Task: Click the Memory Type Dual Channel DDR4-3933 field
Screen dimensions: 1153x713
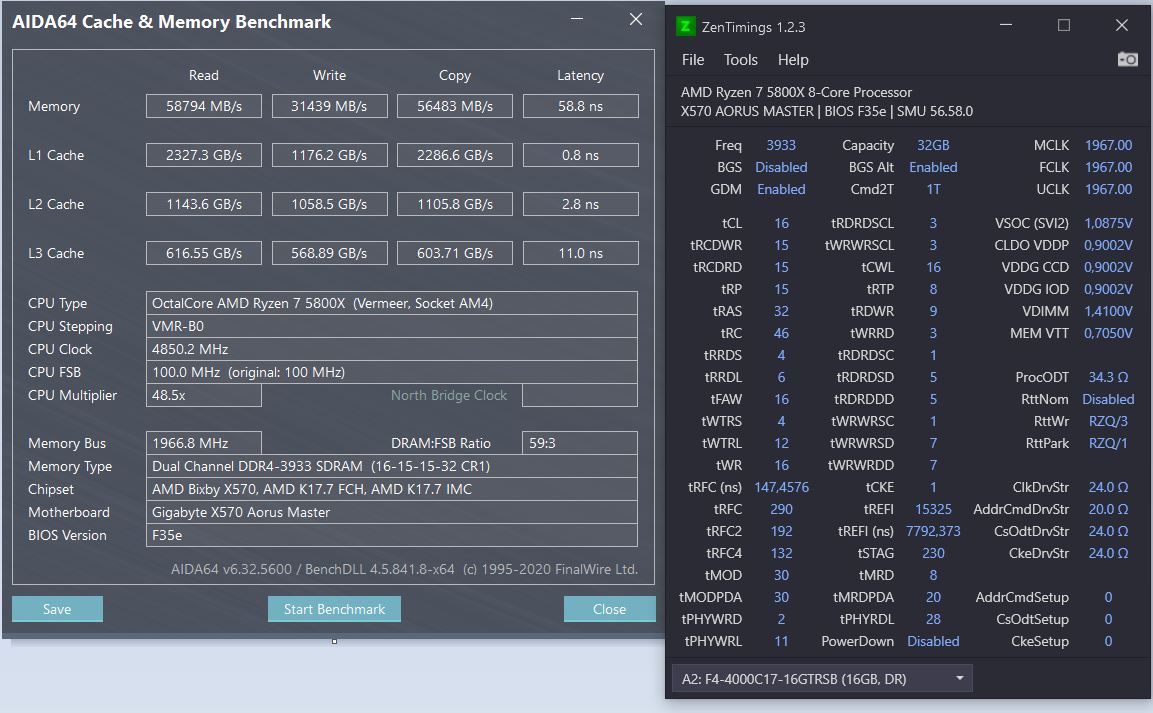Action: pyautogui.click(x=391, y=466)
